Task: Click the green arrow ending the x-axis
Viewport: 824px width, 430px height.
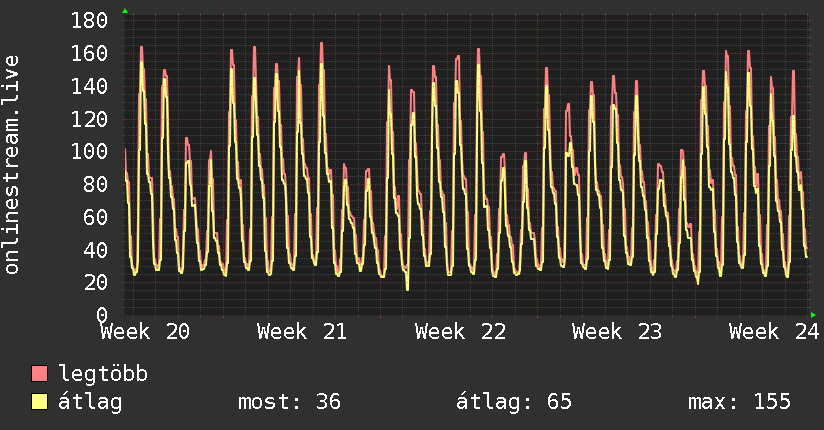Action: point(813,315)
